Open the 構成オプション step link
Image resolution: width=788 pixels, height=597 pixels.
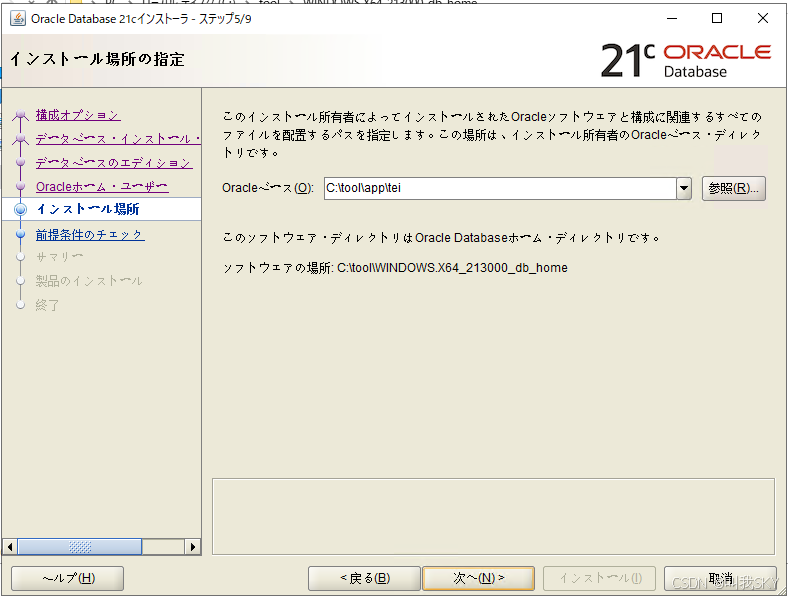(x=78, y=115)
